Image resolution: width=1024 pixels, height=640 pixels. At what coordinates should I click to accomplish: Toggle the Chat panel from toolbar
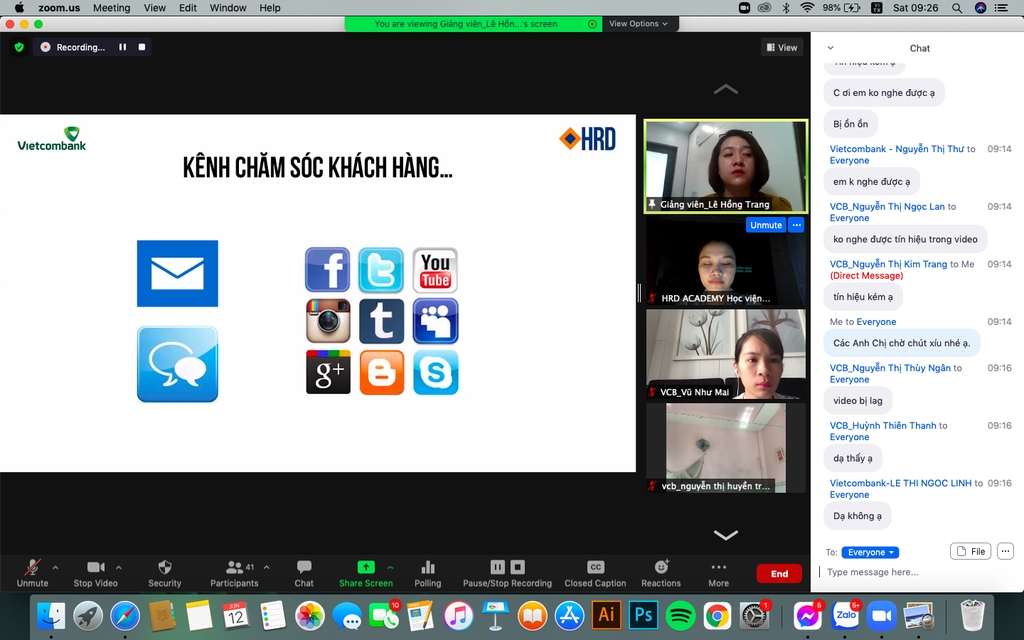coord(304,573)
